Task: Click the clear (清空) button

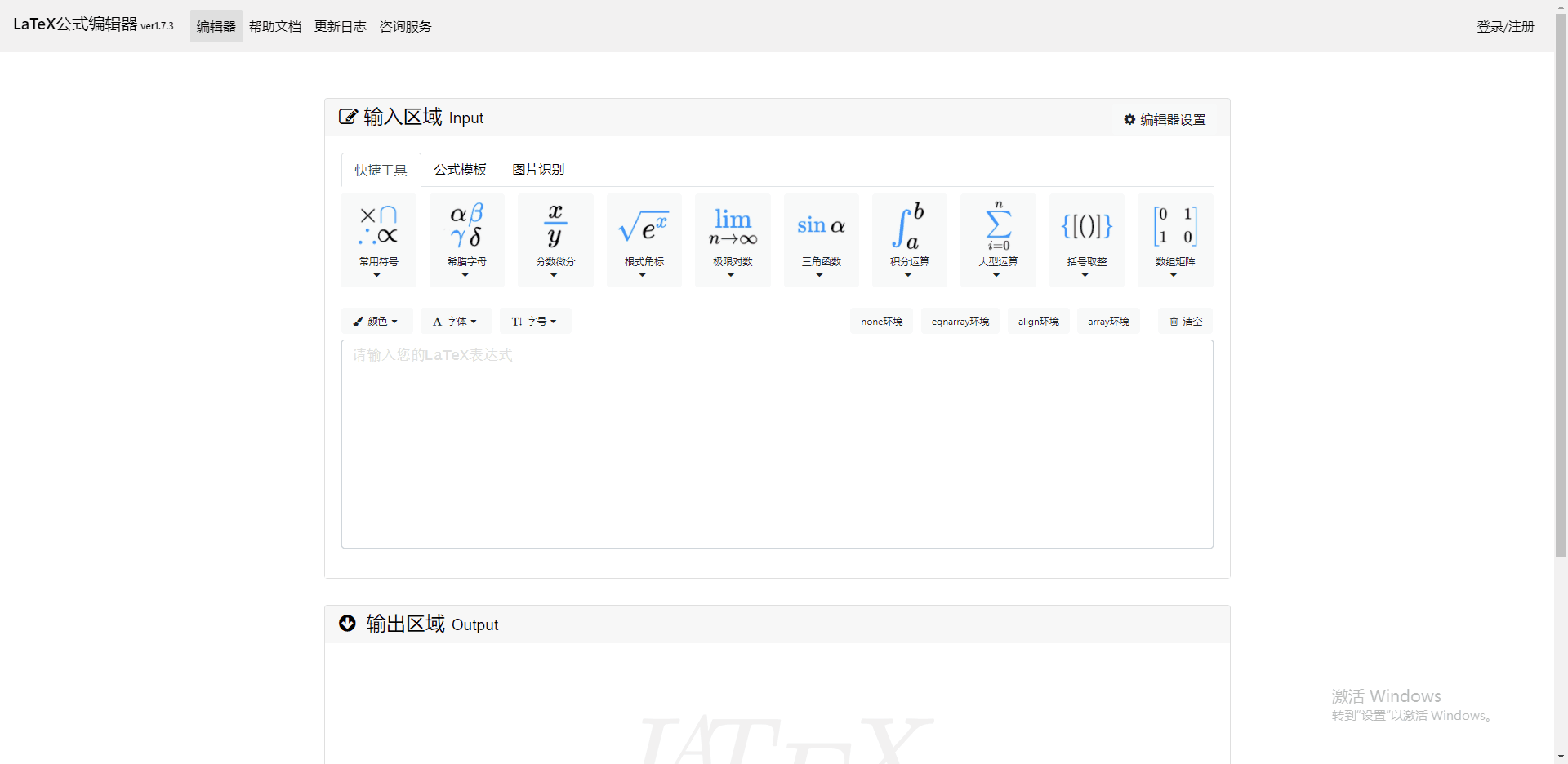Action: [1186, 322]
